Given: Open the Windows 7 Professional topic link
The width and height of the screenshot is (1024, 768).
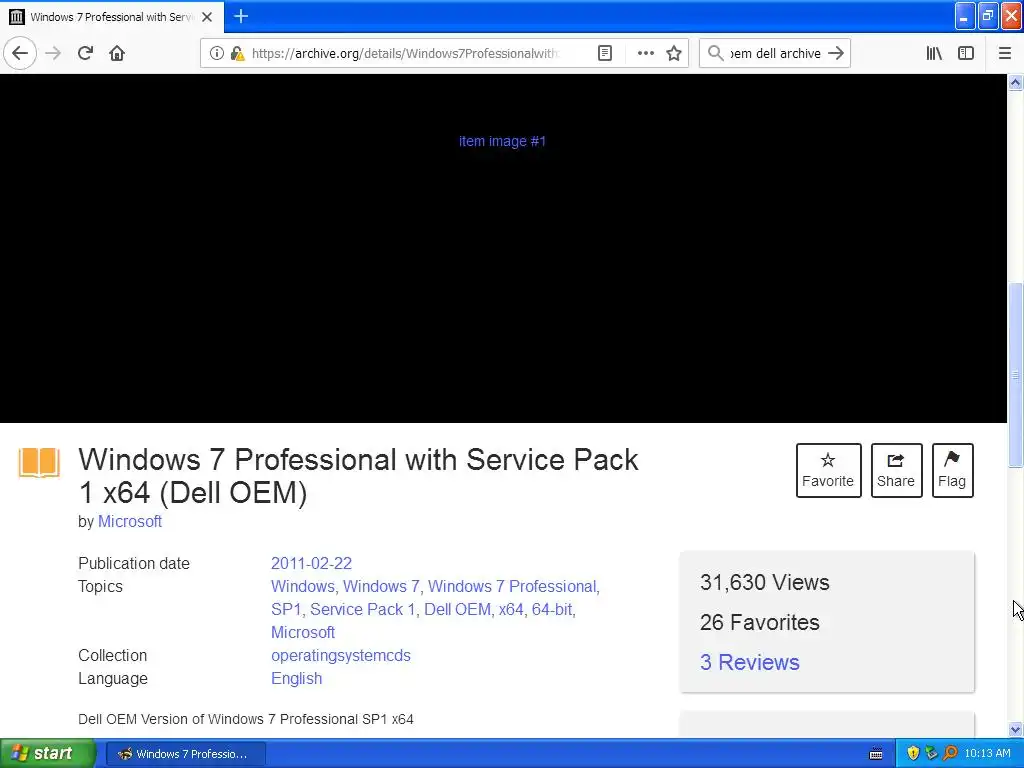Looking at the screenshot, I should 512,586.
